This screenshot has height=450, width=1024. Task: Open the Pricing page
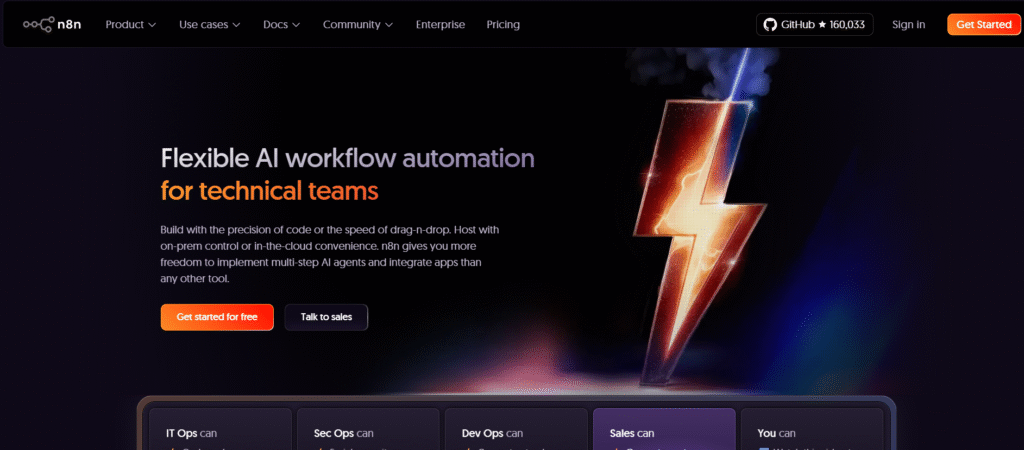point(503,24)
